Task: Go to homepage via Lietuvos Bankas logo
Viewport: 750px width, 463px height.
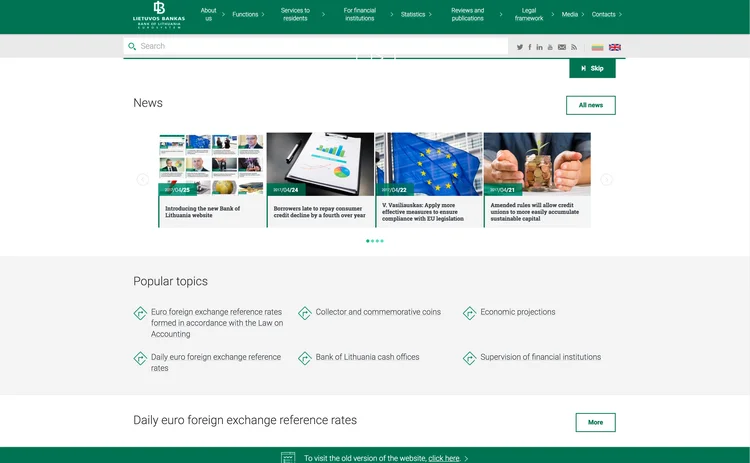Action: point(159,14)
